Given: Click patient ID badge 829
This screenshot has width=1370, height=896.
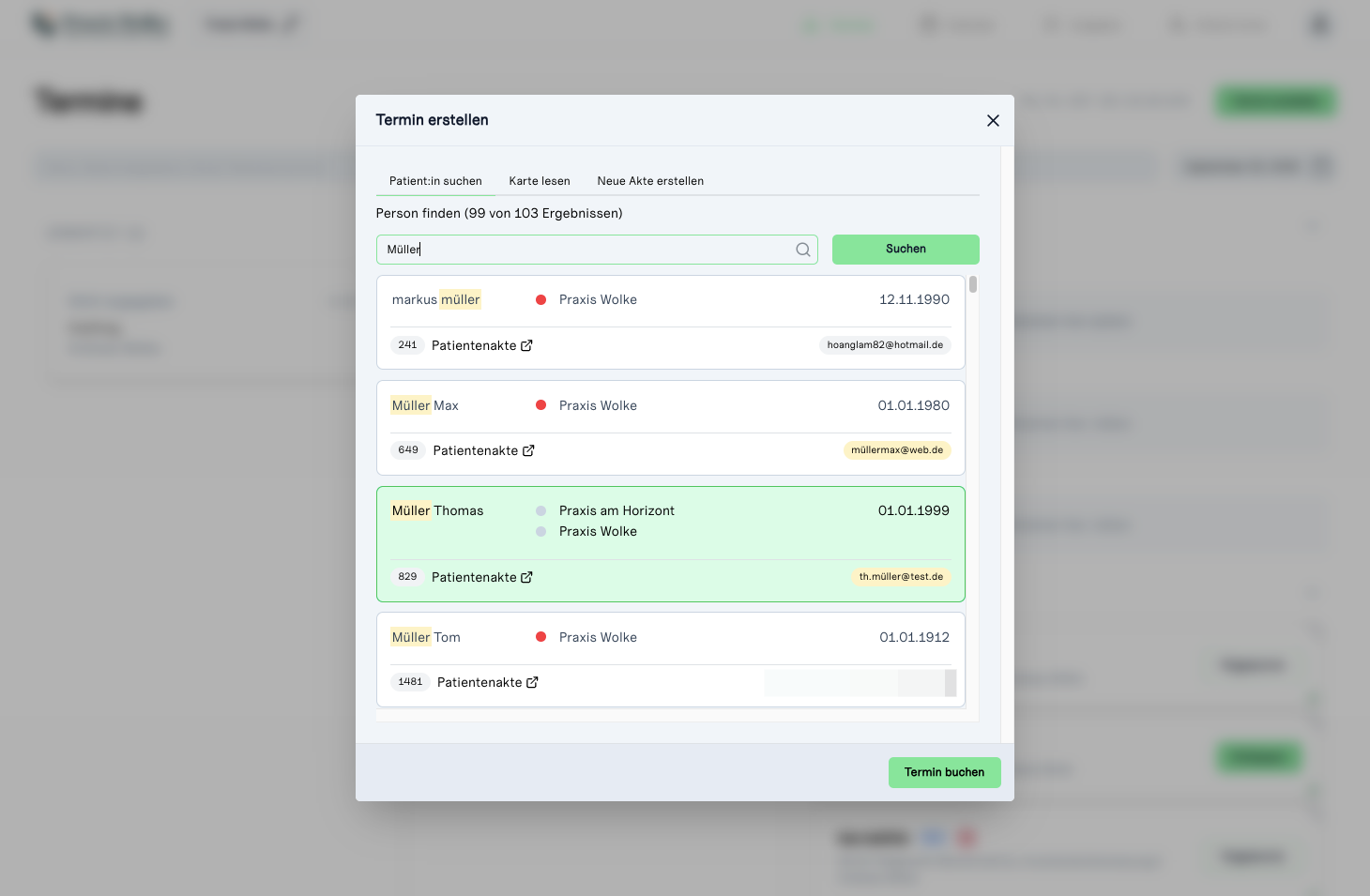Looking at the screenshot, I should click(407, 577).
